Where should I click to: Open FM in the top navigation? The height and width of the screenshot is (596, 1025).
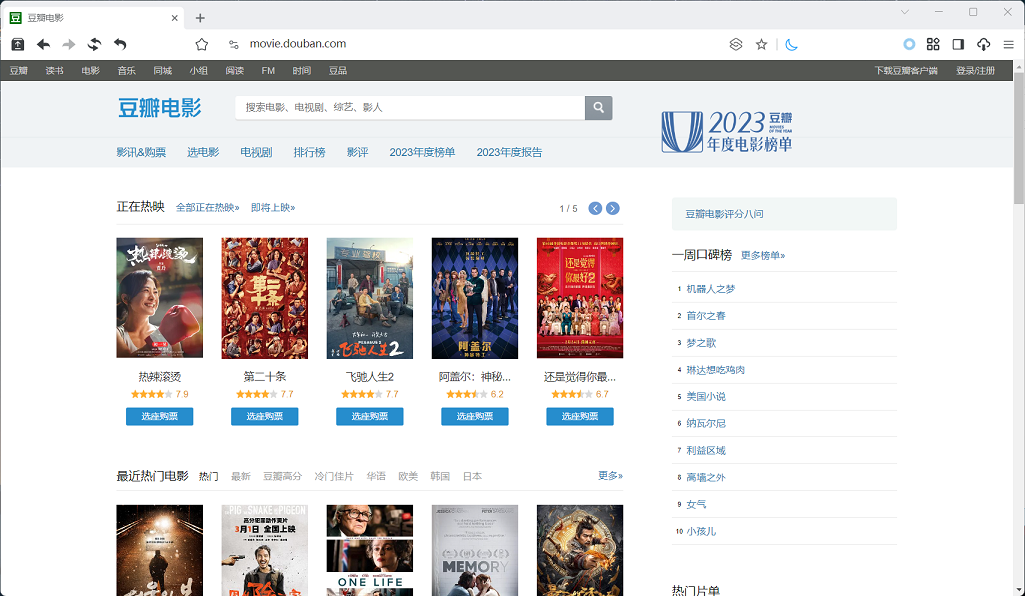[268, 71]
